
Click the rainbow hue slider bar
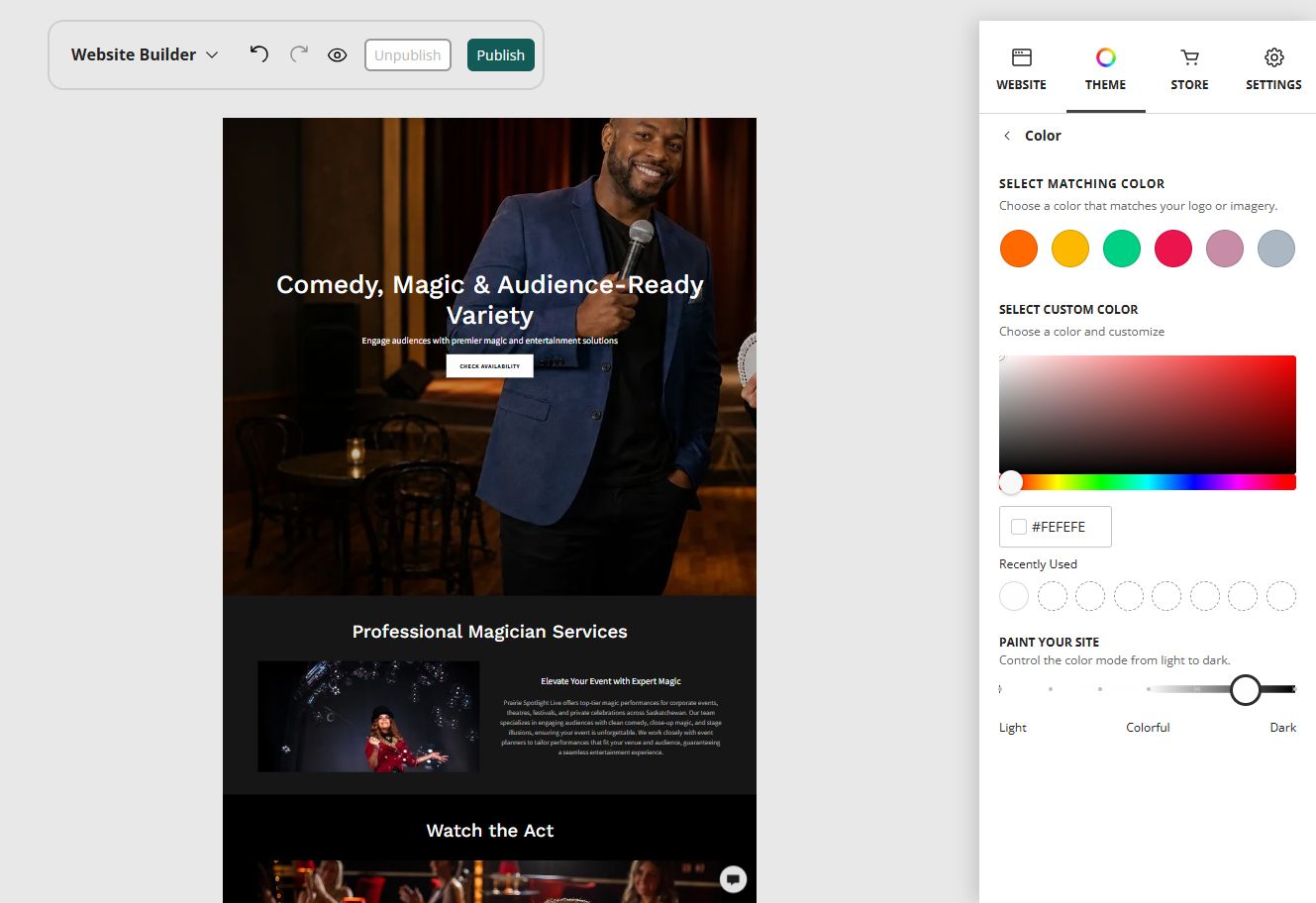point(1148,482)
